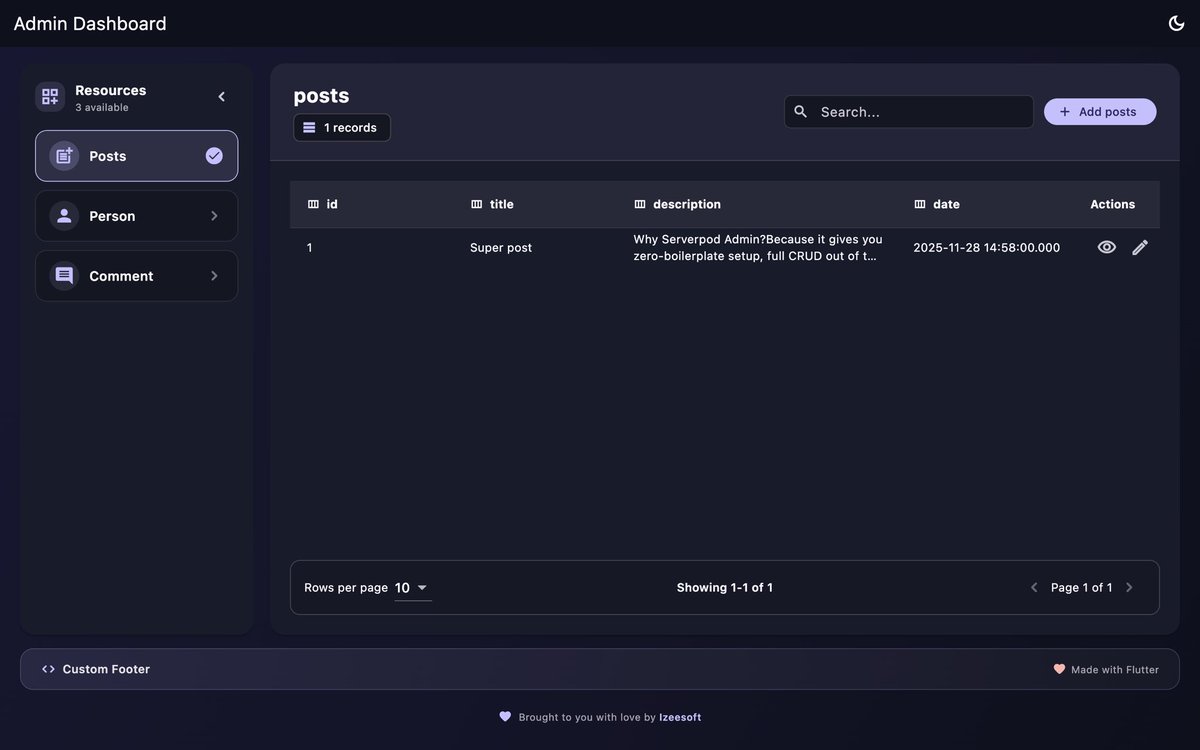Click the Actions column header
The image size is (1200, 750).
[1113, 204]
